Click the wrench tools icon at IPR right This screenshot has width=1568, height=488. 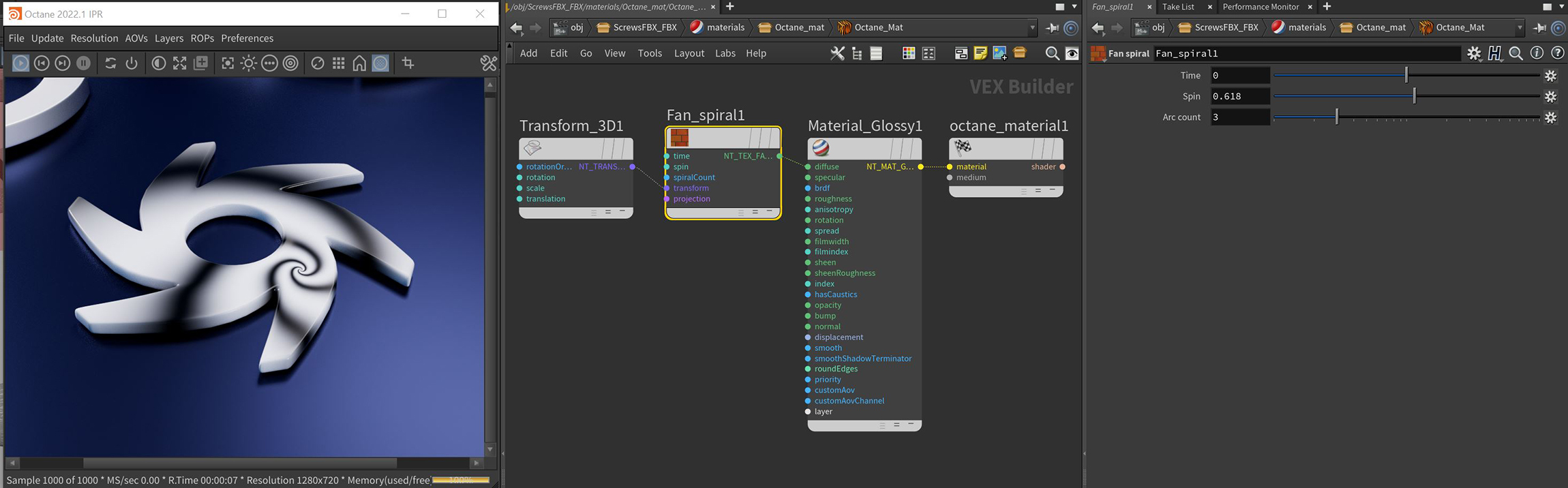[x=488, y=63]
